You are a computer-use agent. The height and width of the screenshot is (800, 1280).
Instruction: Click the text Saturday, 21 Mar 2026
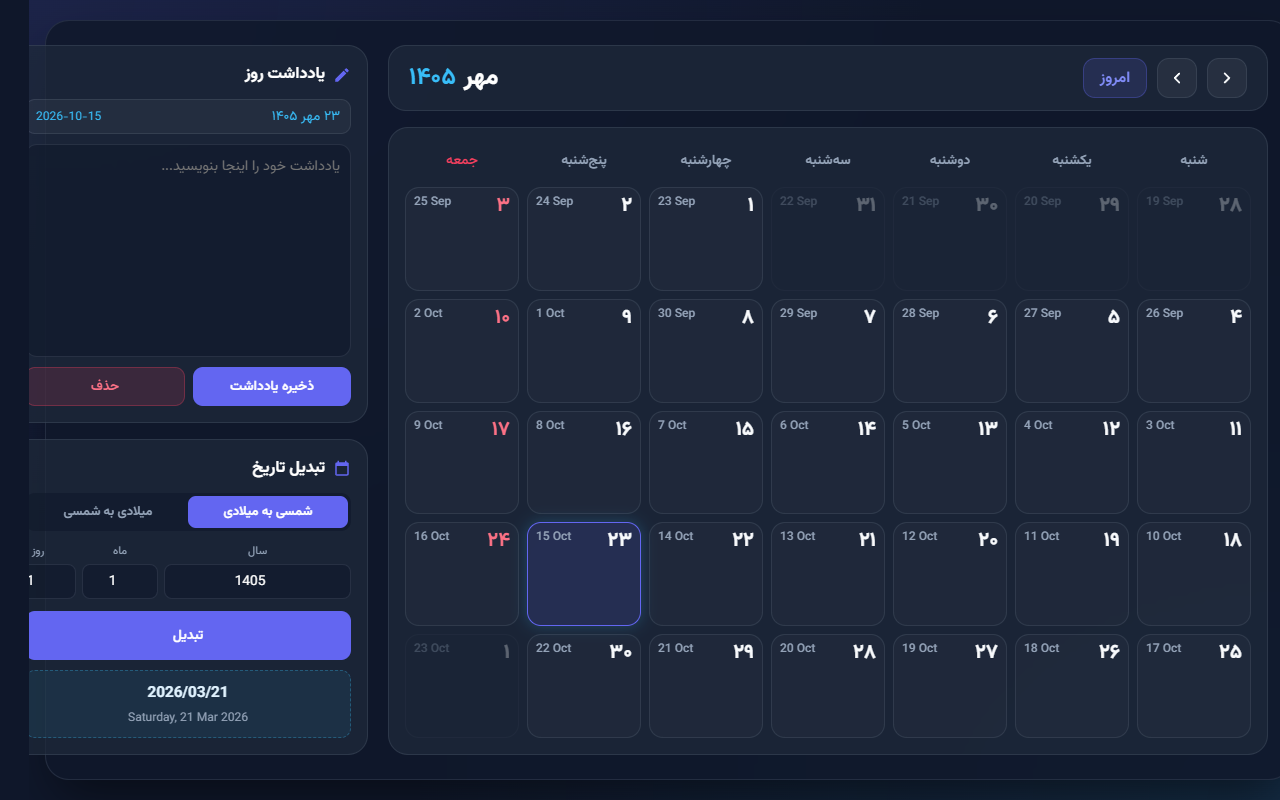pyautogui.click(x=188, y=717)
